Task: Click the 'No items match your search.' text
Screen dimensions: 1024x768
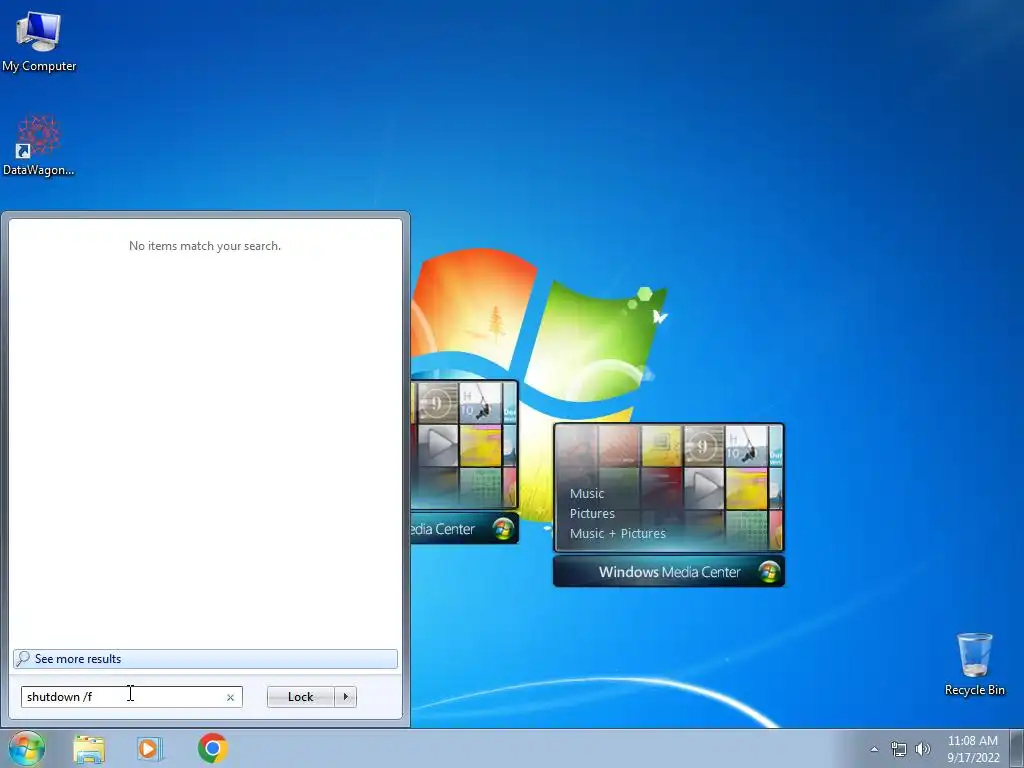Action: [x=204, y=246]
